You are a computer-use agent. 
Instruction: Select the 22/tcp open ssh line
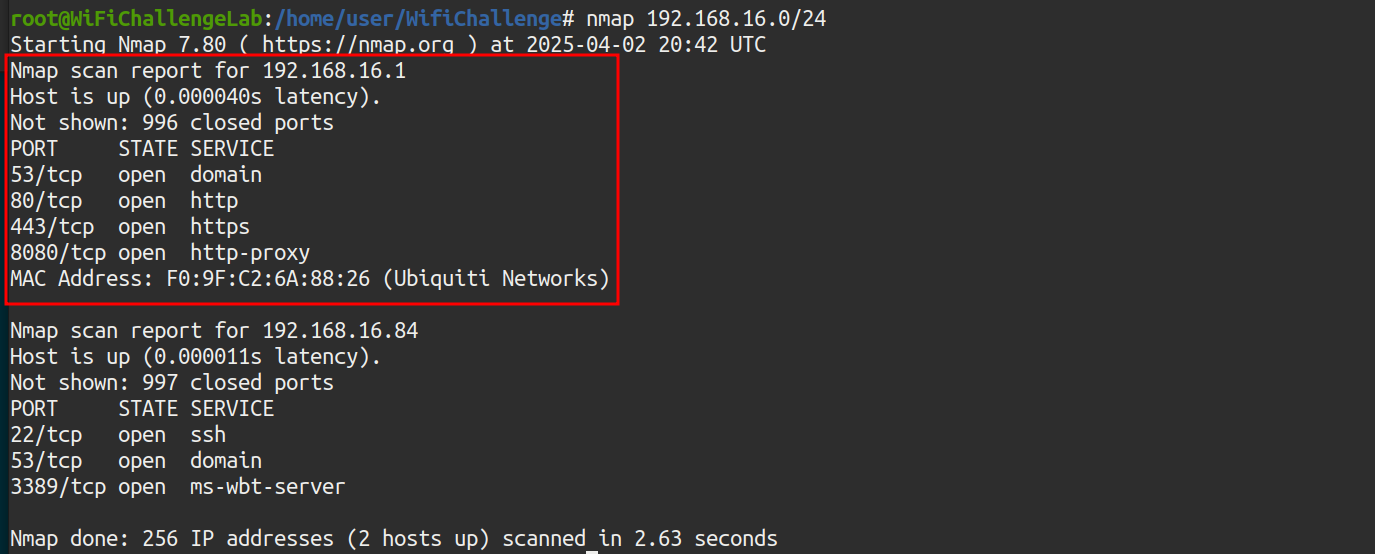118,435
